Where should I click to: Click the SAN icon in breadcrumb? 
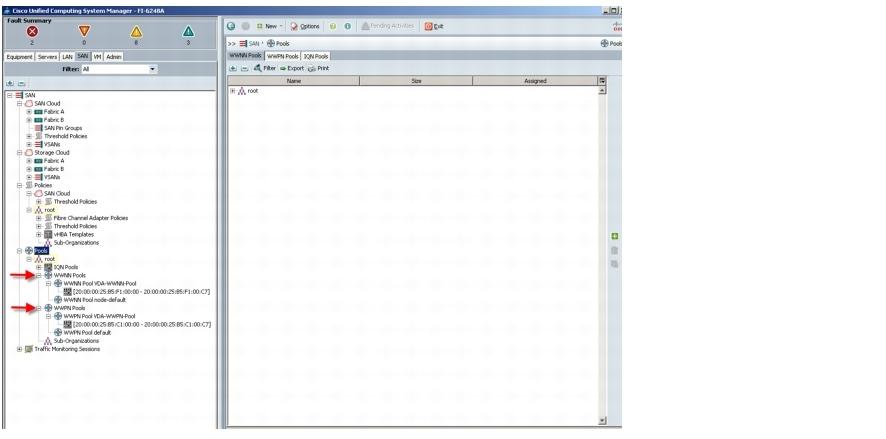pyautogui.click(x=243, y=44)
